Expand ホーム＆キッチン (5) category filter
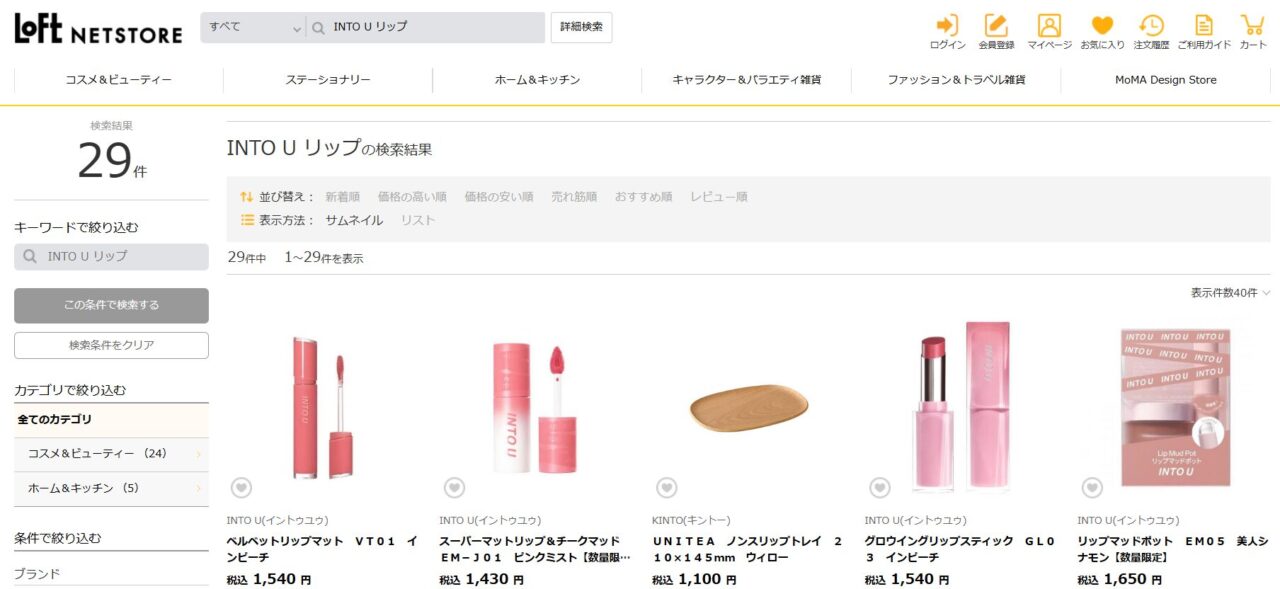The image size is (1280, 589). [x=111, y=488]
